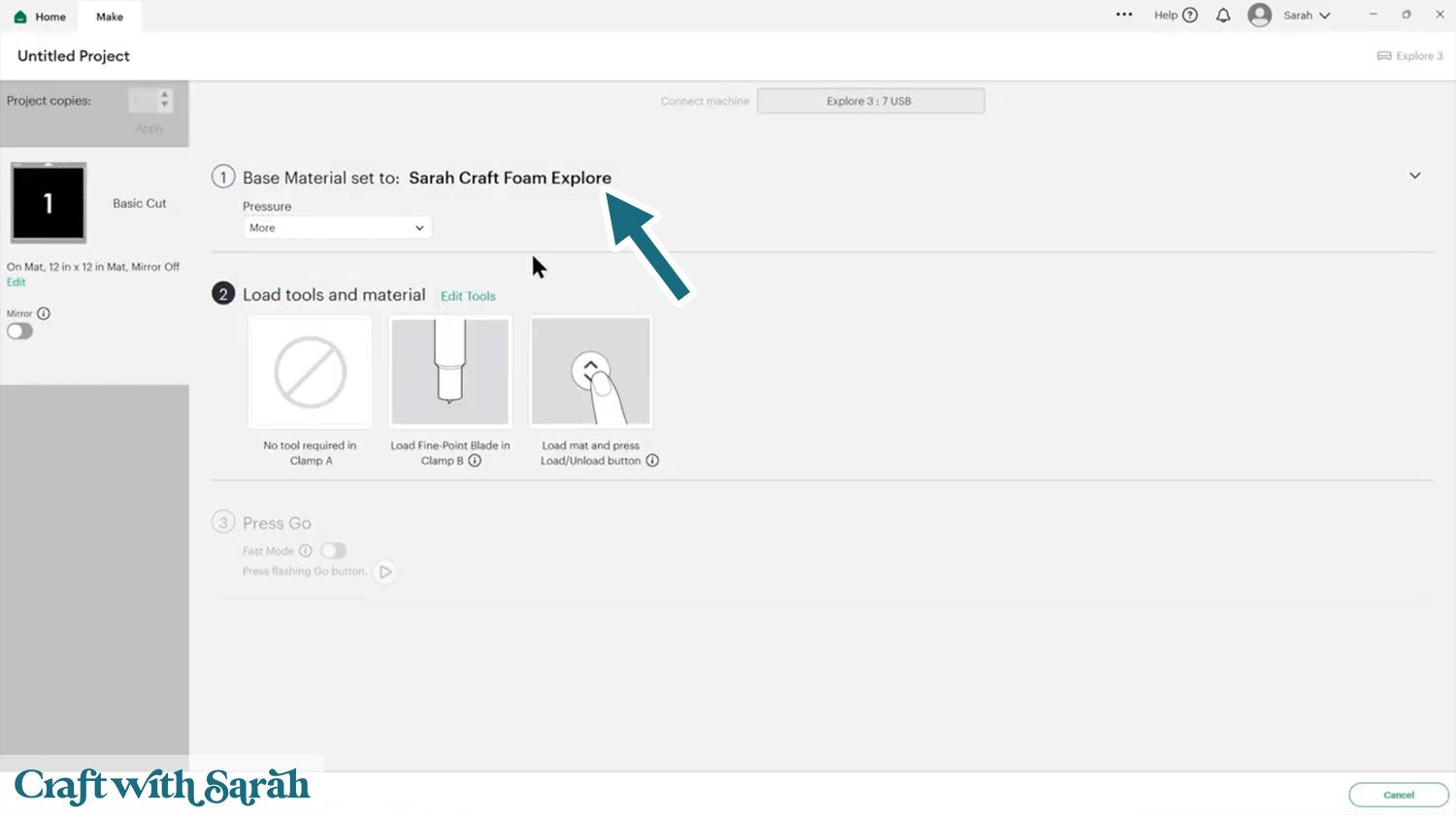Click the Go play arrow icon
This screenshot has height=815, width=1456.
point(385,571)
